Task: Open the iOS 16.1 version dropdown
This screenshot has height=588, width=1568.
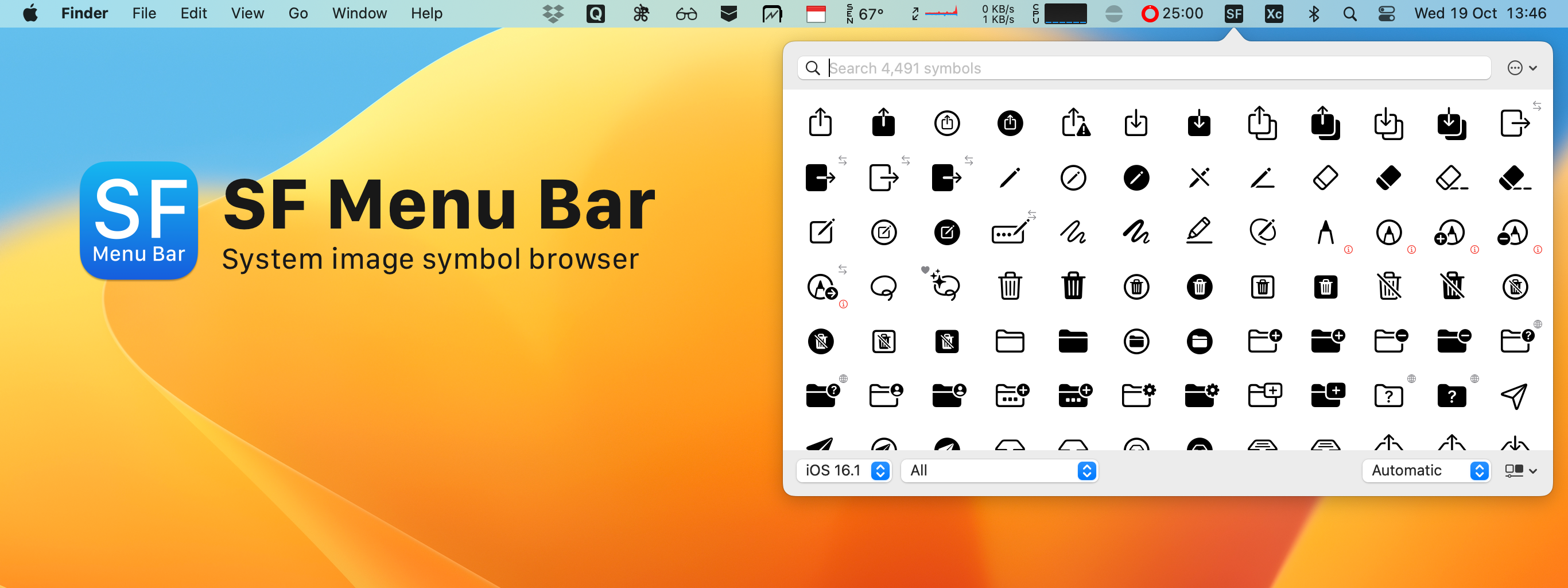Action: 844,470
